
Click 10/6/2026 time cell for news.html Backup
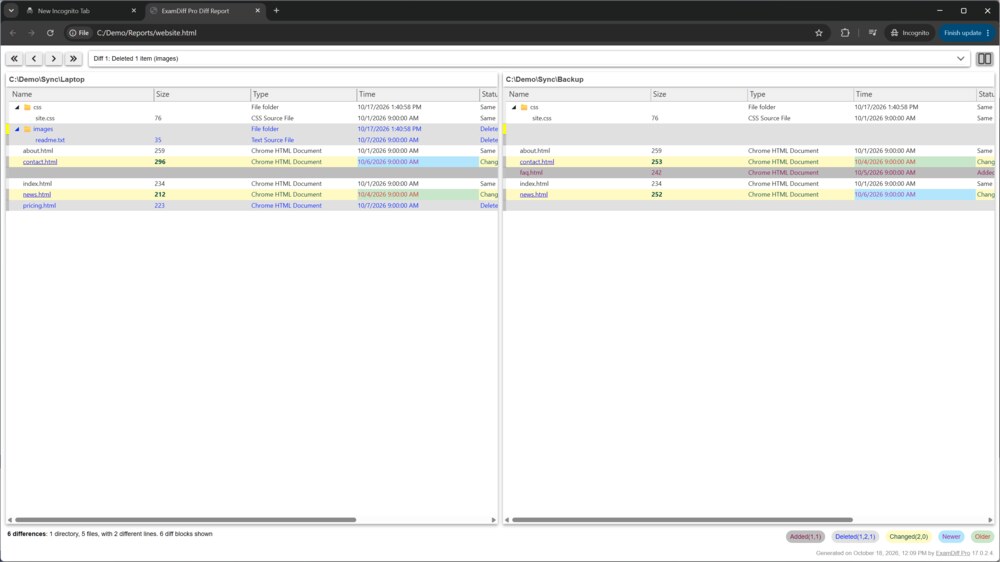click(915, 195)
